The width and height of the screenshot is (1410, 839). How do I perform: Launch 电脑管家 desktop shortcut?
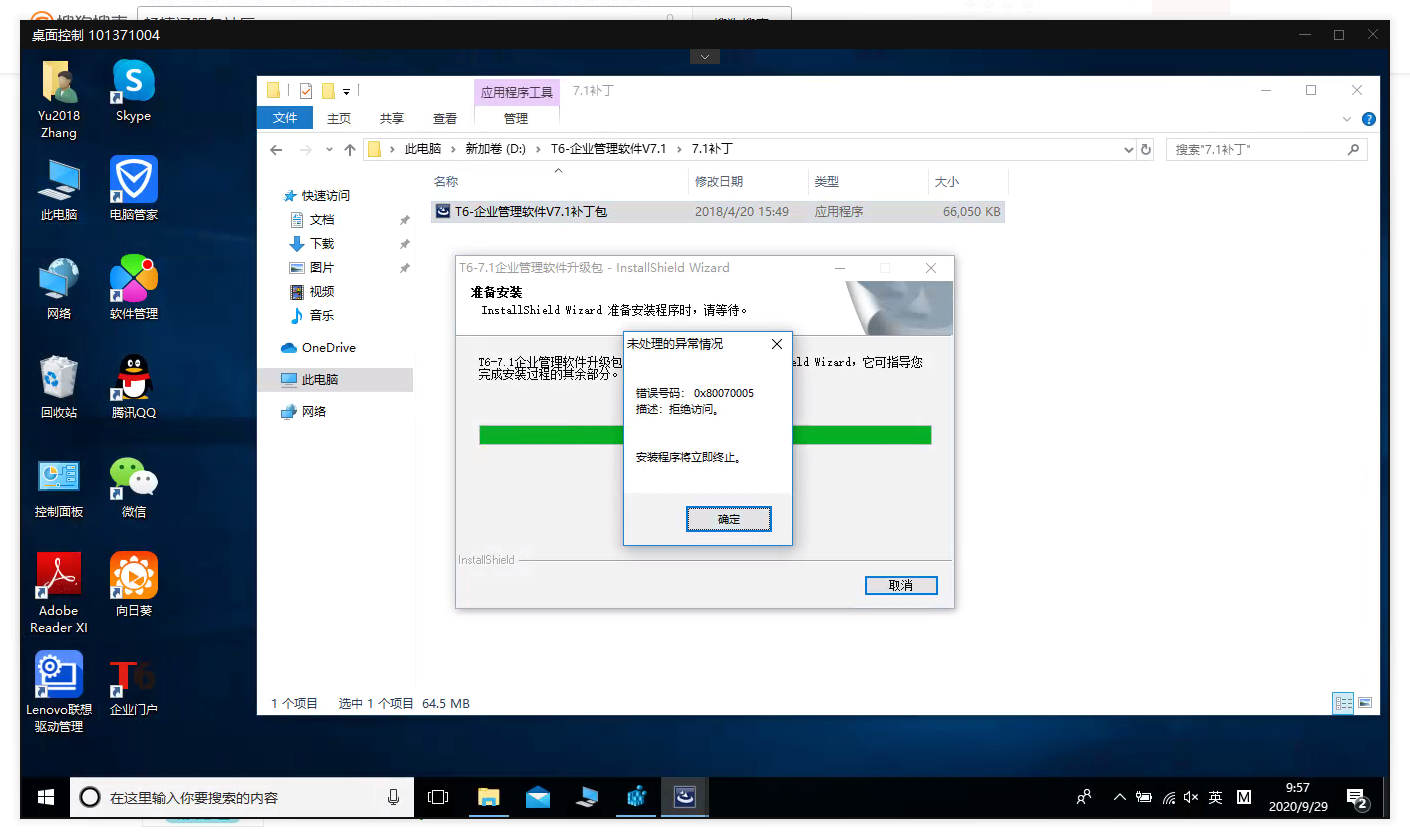[x=133, y=189]
